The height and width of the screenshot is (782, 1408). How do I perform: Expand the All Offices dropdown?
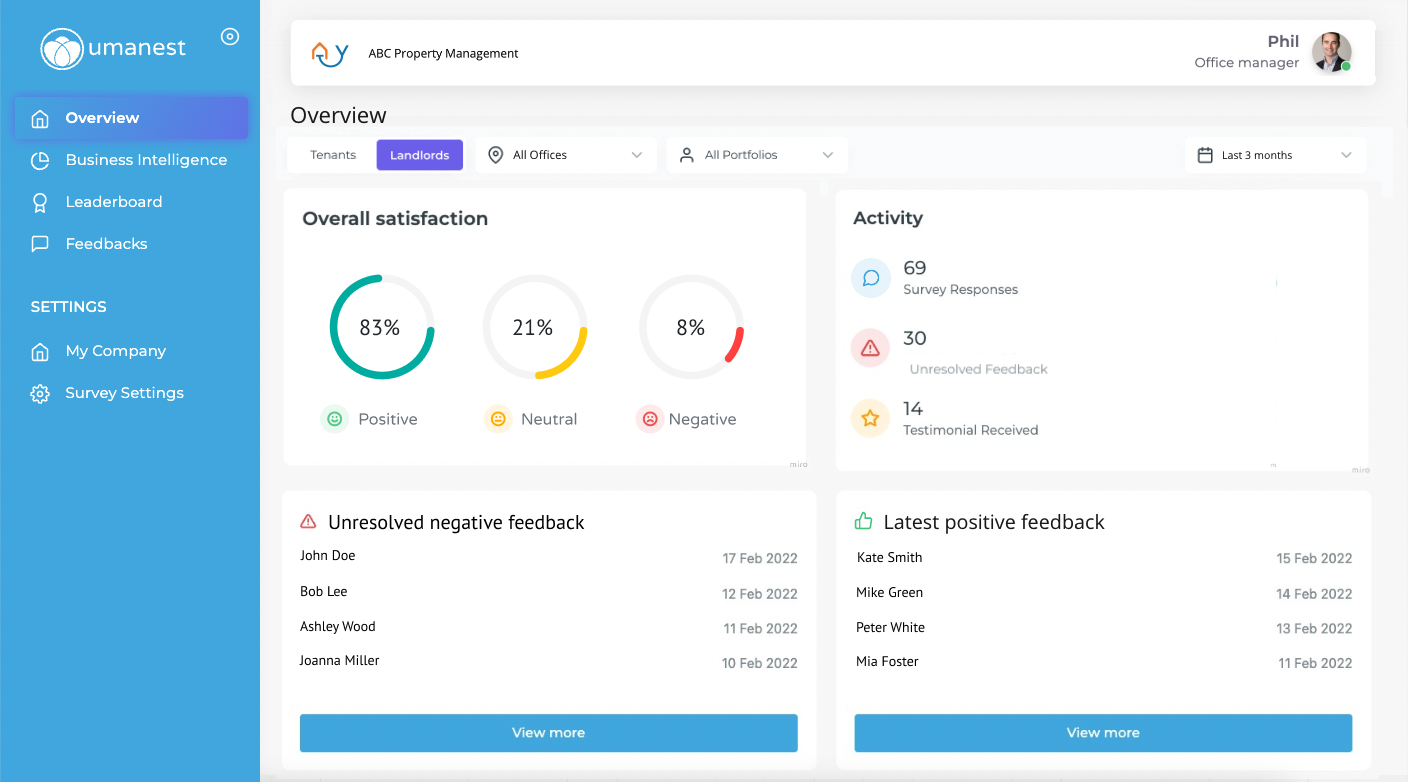565,155
